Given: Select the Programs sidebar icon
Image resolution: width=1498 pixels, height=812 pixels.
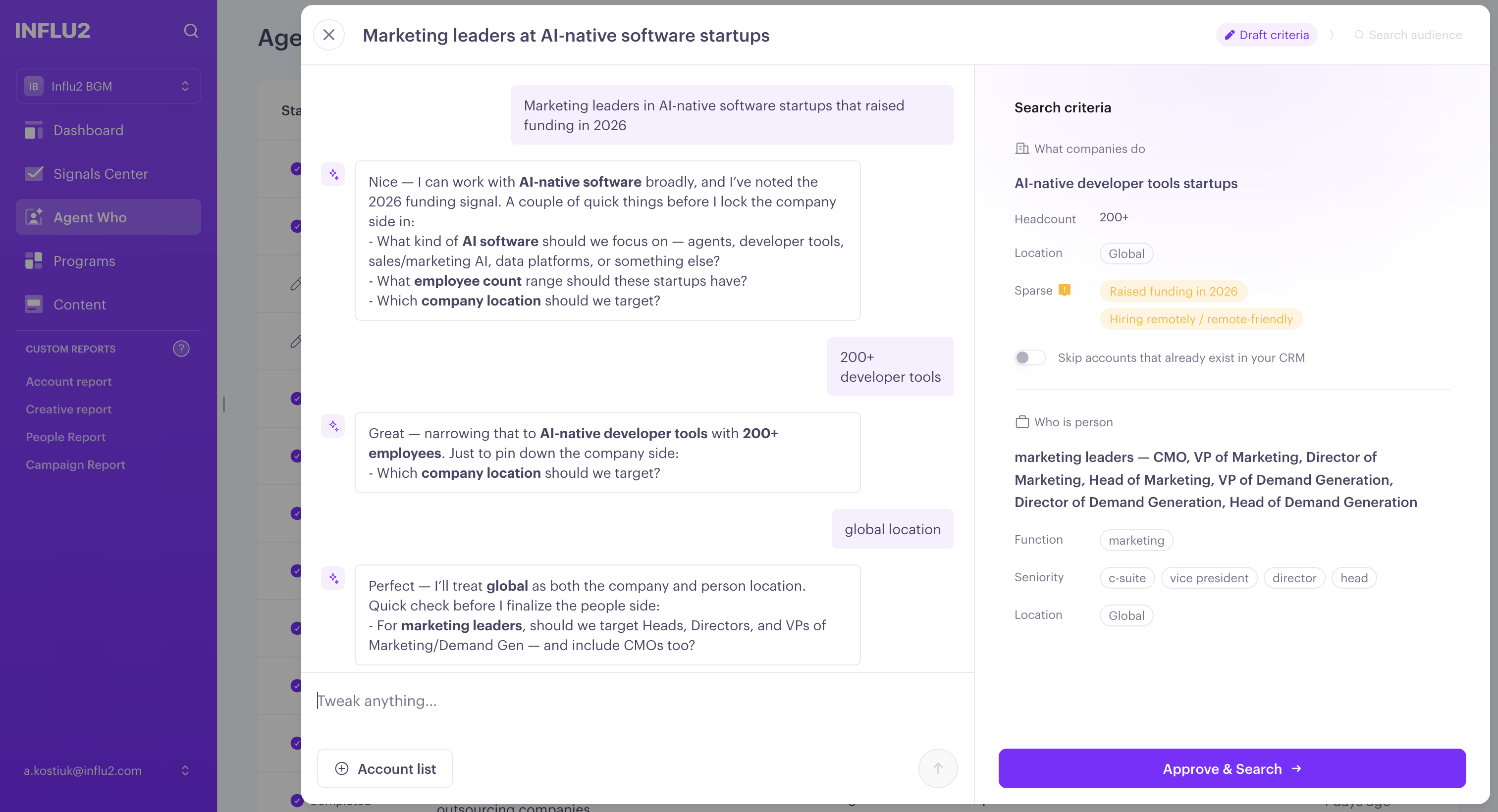Looking at the screenshot, I should coord(34,261).
